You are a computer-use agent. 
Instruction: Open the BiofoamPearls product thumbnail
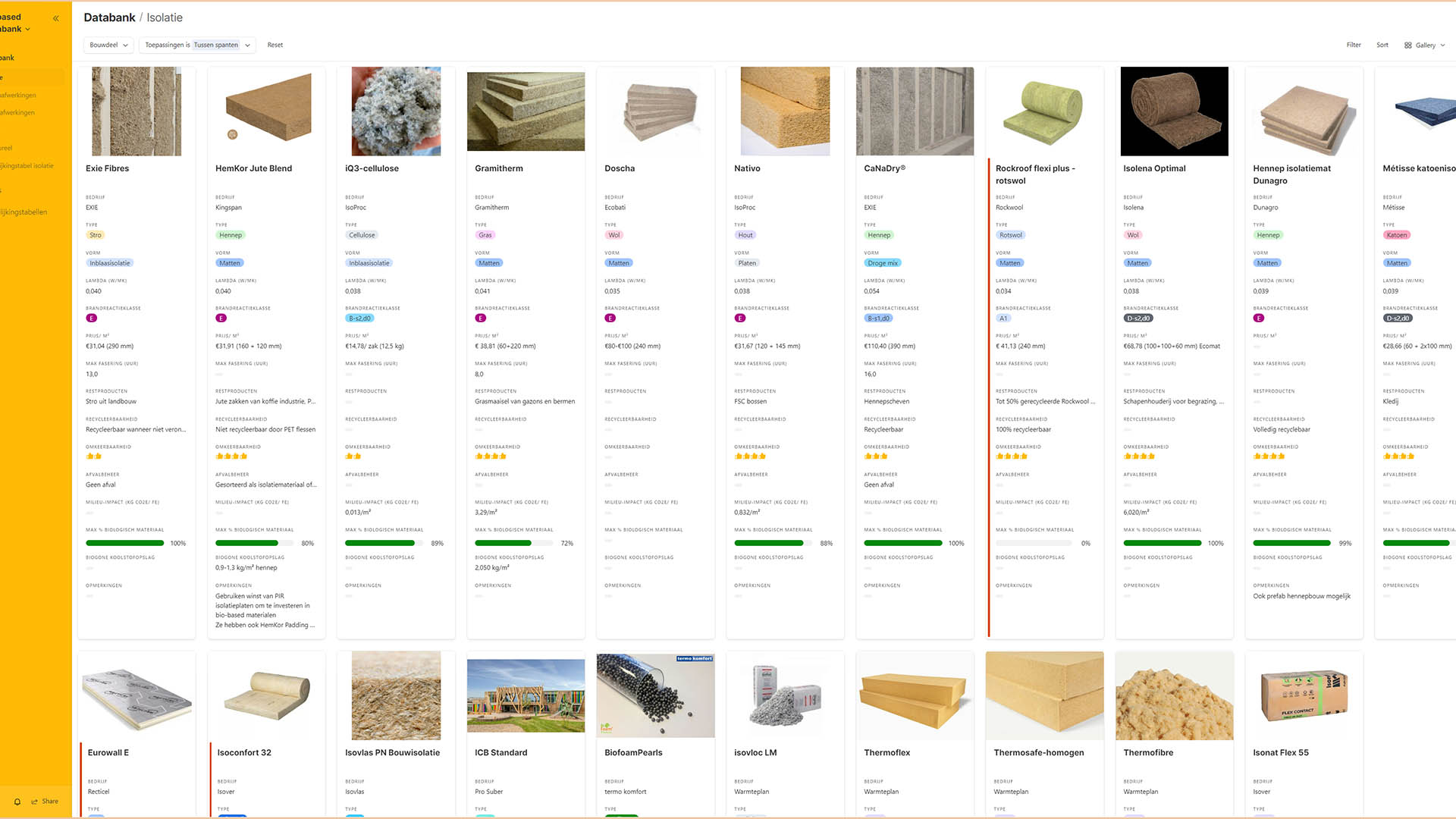(655, 695)
